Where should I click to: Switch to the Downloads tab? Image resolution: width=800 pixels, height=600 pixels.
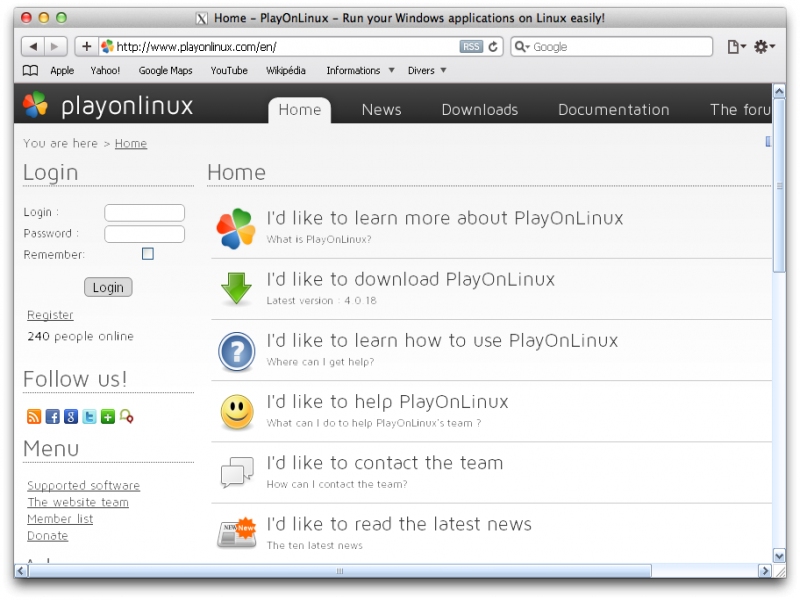tap(479, 110)
